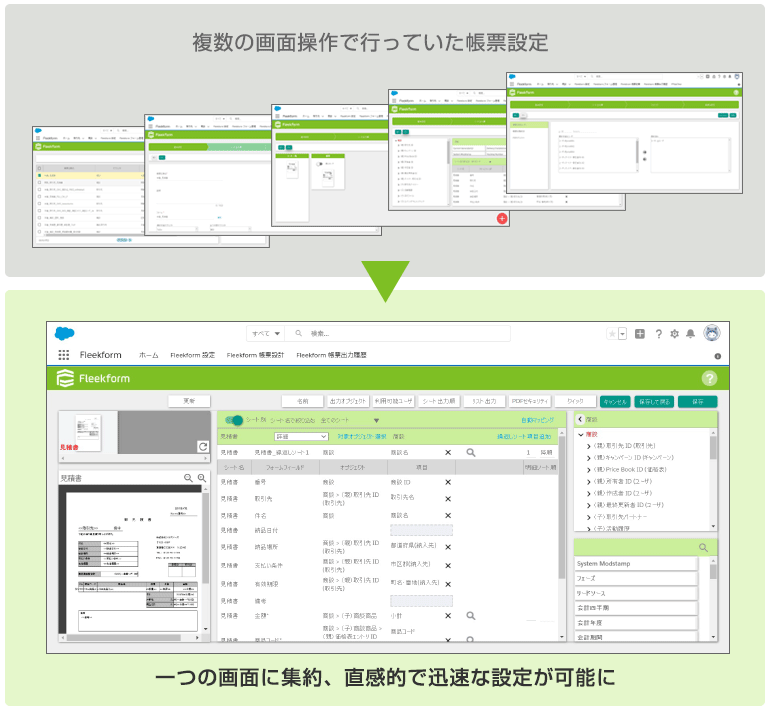Remove the 取引先 field mapping
Screen dimensions: 770x711
(448, 499)
